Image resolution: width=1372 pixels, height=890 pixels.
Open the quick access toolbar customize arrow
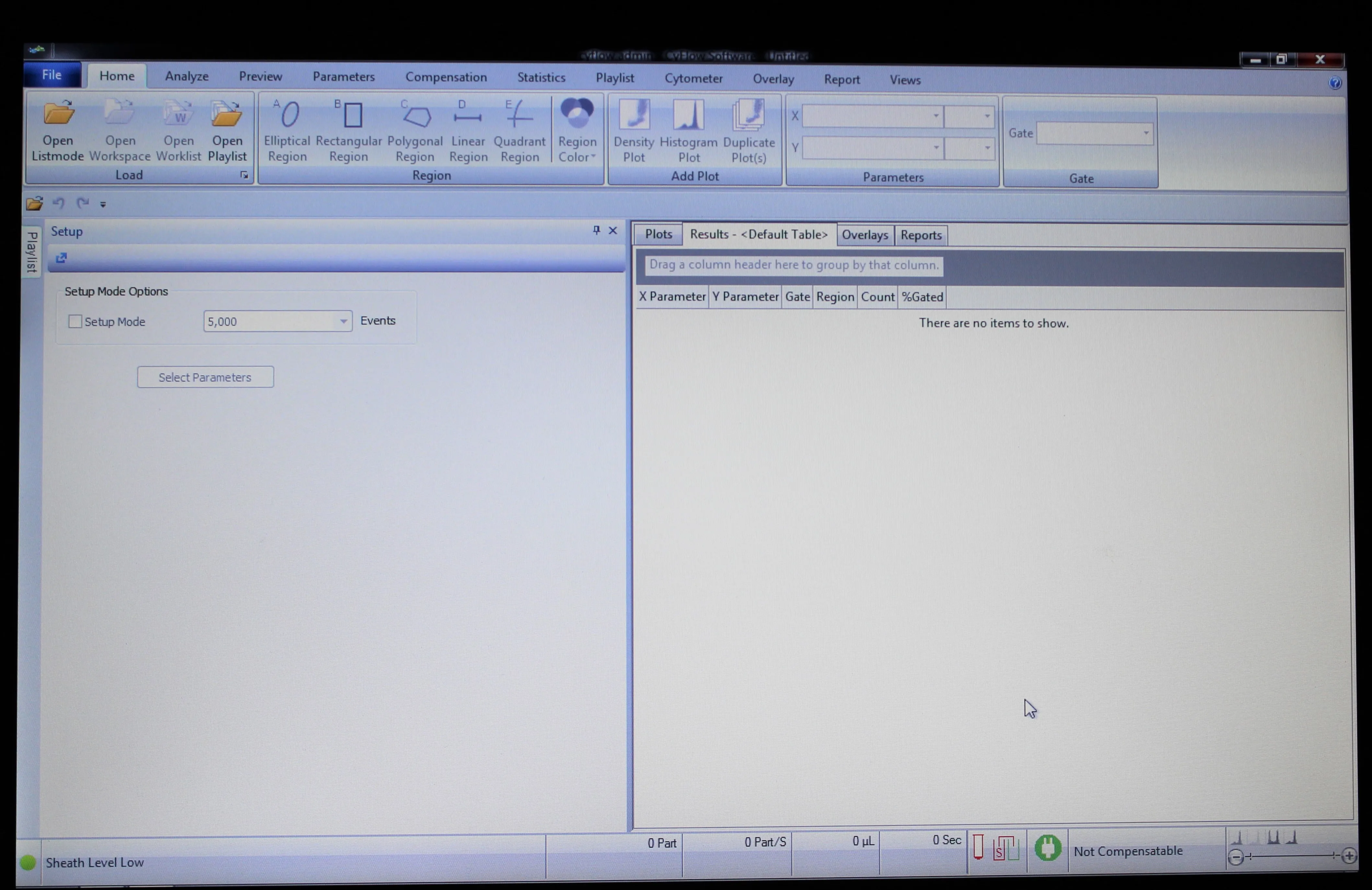(x=103, y=204)
